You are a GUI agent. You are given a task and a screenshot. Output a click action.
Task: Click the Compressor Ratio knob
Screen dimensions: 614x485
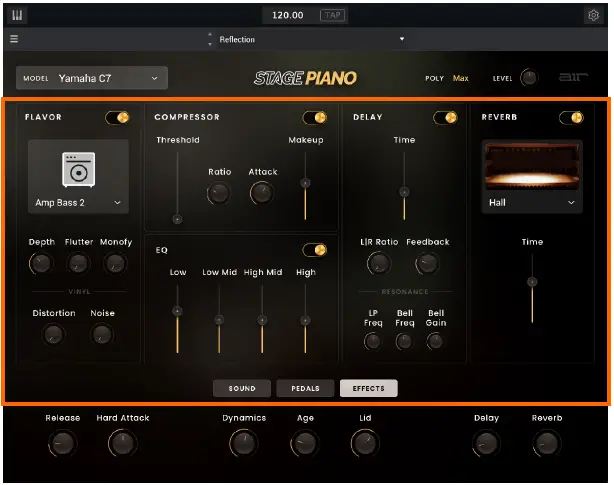click(219, 193)
